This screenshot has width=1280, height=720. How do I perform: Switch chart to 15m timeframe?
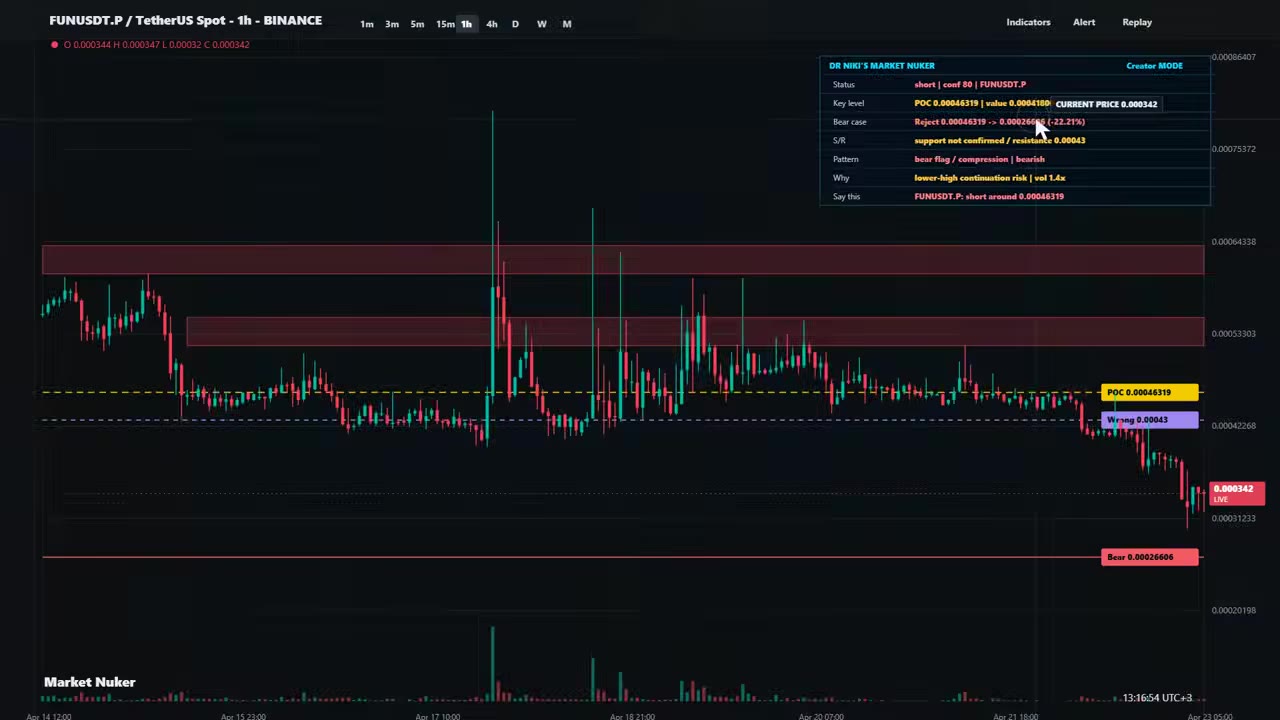tap(445, 24)
